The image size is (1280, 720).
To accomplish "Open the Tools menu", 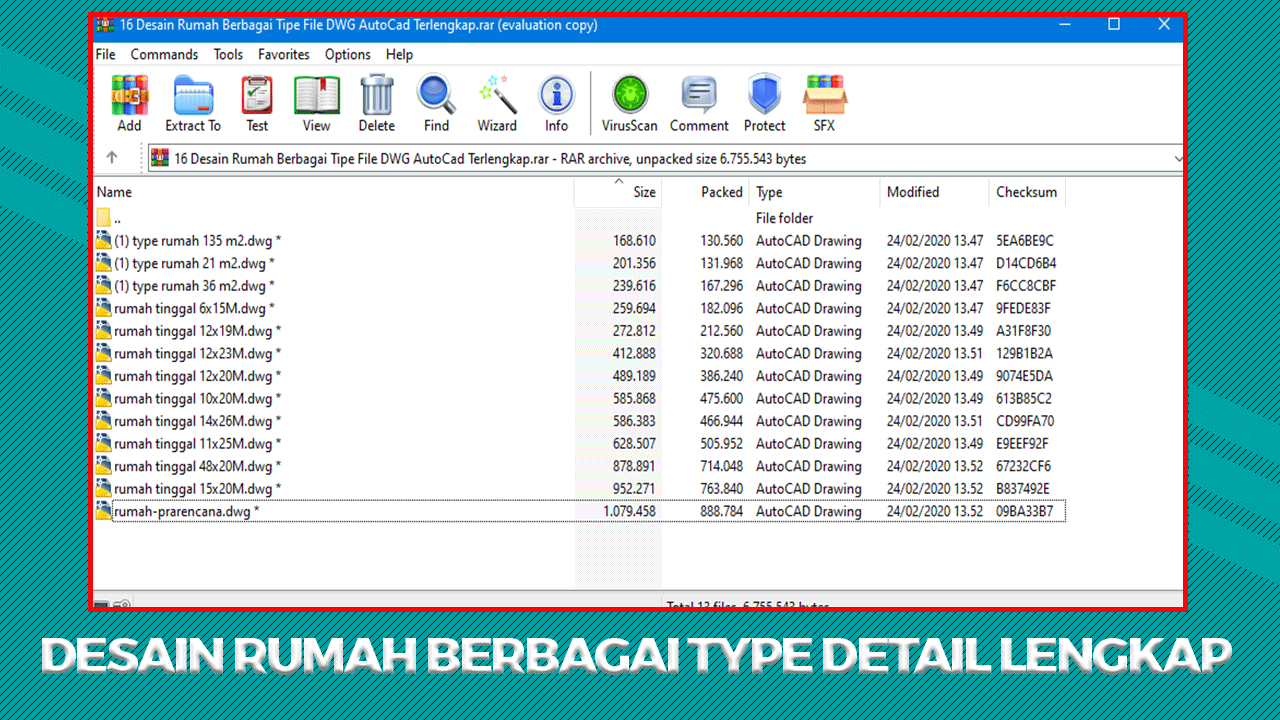I will click(x=228, y=55).
